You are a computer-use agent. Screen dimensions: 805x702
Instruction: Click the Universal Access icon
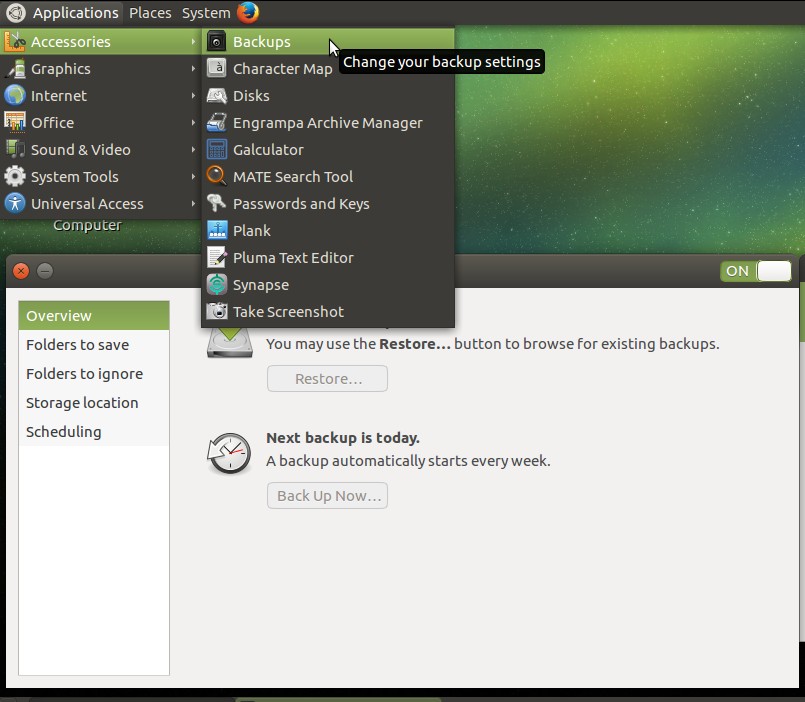click(x=15, y=203)
